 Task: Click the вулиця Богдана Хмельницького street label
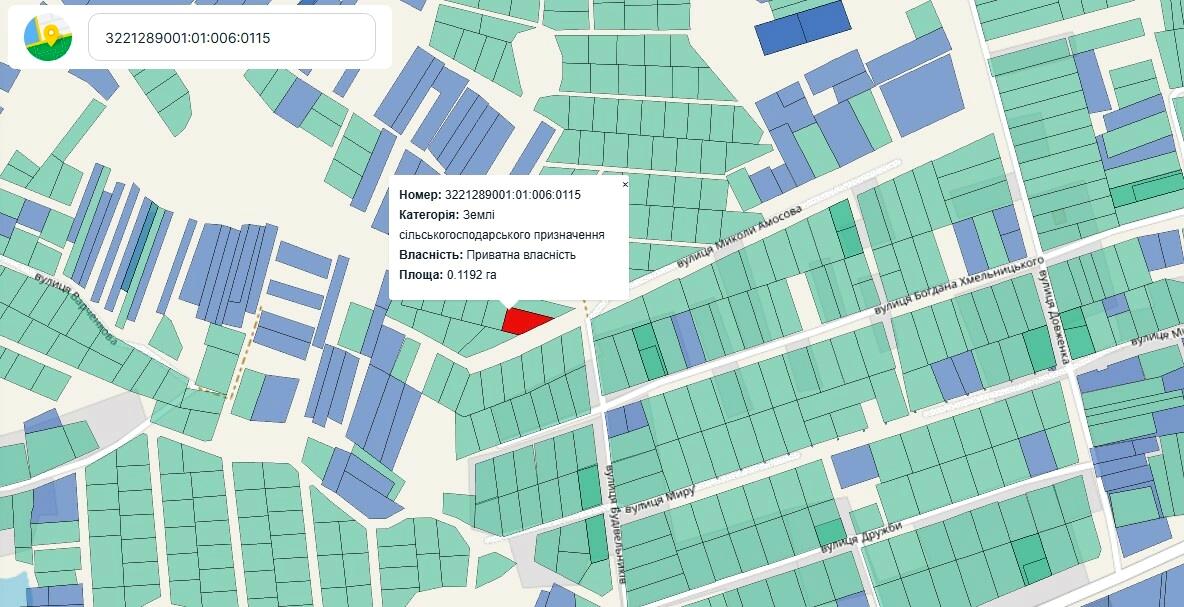click(x=957, y=288)
